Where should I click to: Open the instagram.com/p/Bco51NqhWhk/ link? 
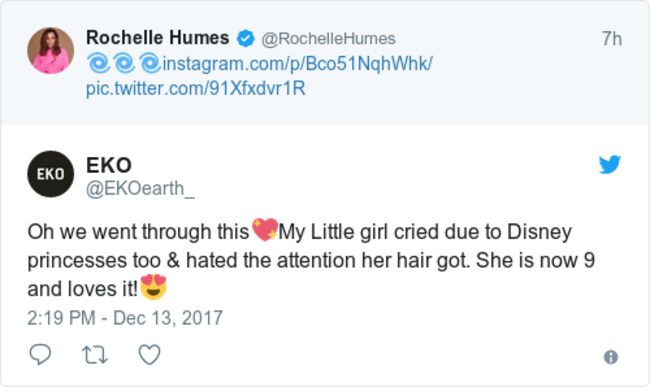(x=298, y=64)
